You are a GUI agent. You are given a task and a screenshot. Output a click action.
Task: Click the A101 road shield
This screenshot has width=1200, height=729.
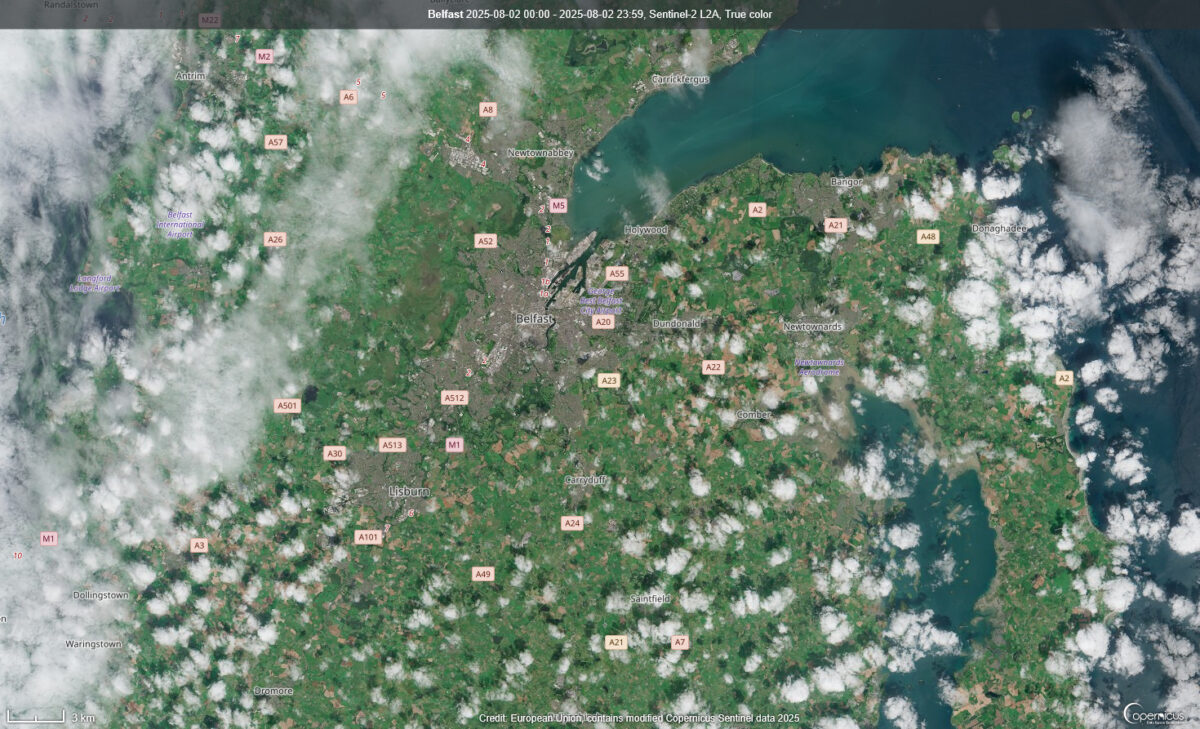click(x=368, y=537)
